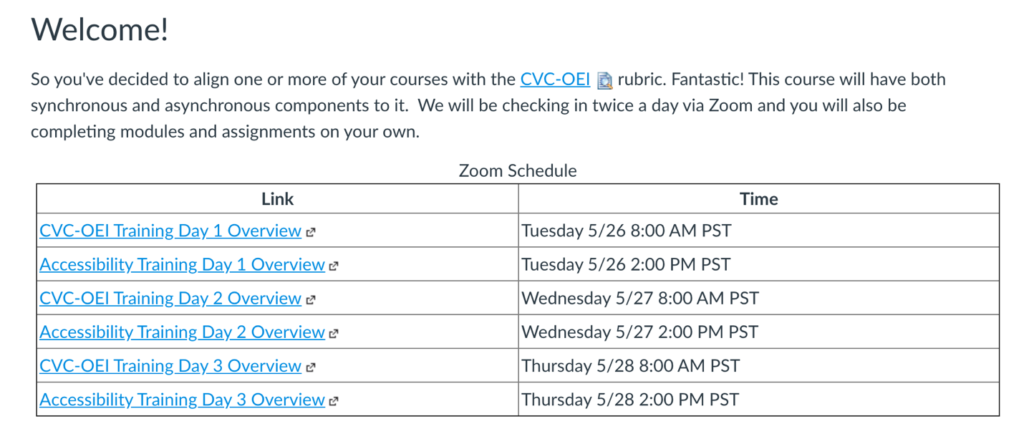The height and width of the screenshot is (434, 1024).
Task: Open Accessibility Training Day 1 Overview link
Action: [182, 265]
